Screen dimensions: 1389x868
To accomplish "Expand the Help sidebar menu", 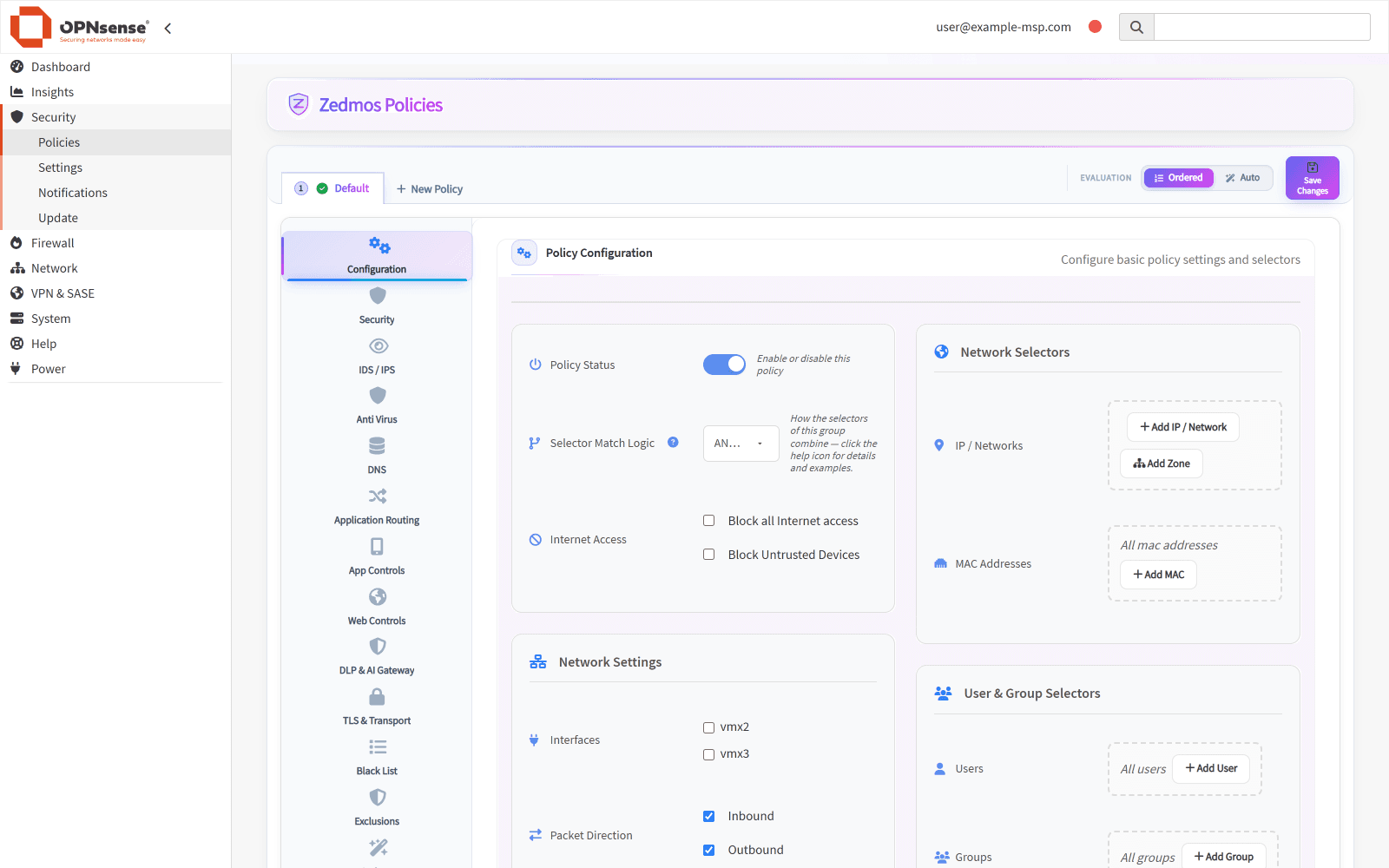I will tap(115, 344).
